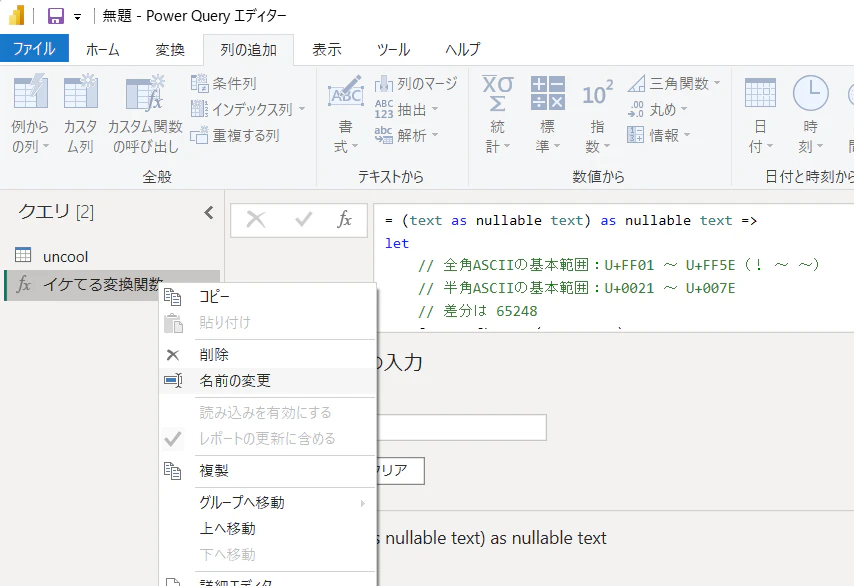Open the 標準 standard operations menu

click(x=547, y=114)
